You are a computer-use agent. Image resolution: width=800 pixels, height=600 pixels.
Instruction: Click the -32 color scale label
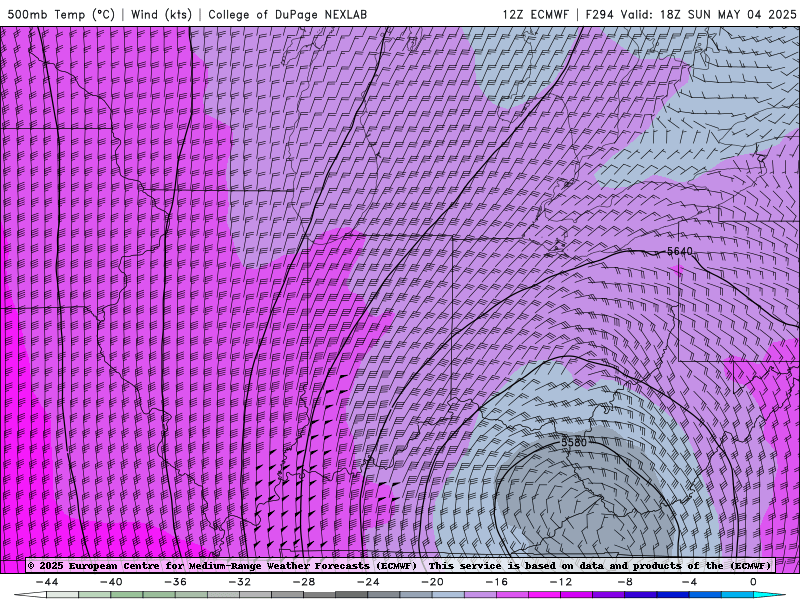coord(239,582)
